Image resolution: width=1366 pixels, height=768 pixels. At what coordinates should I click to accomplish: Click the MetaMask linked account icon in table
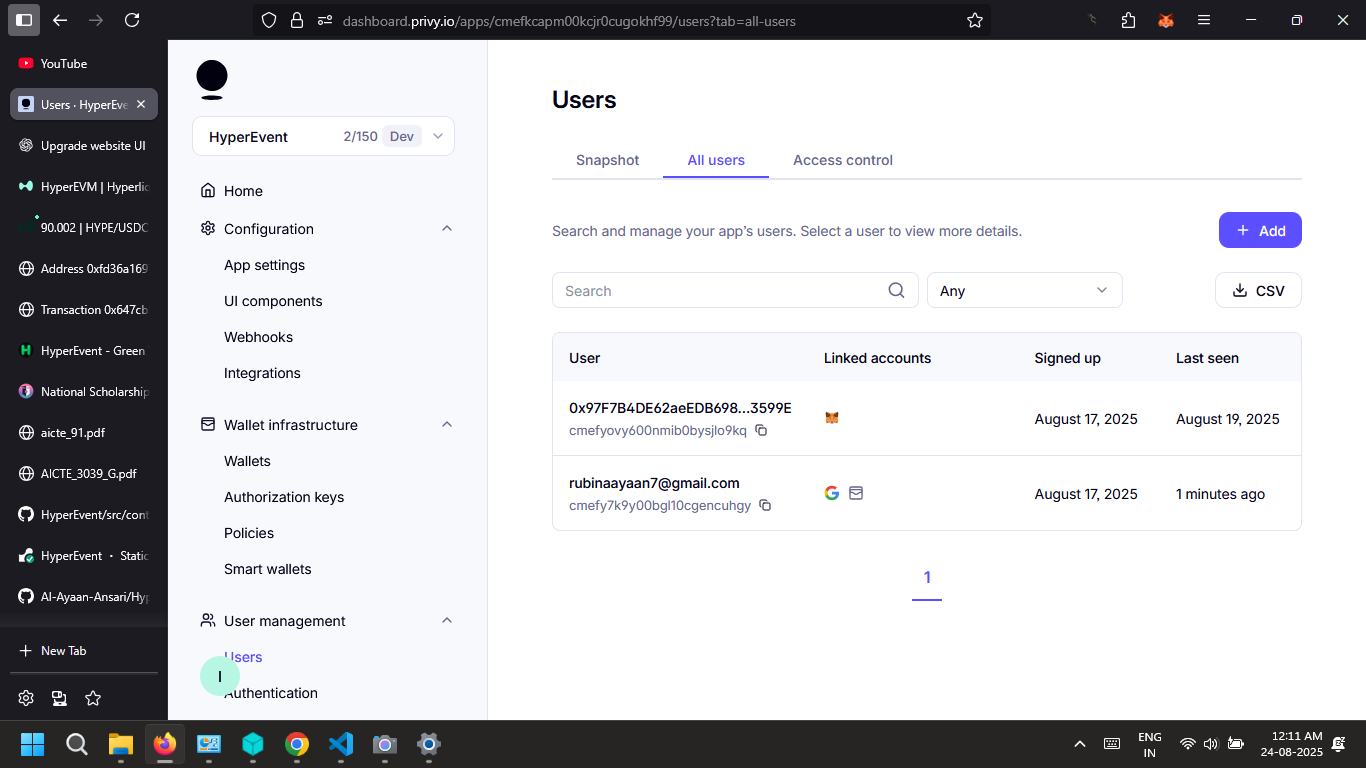[832, 418]
